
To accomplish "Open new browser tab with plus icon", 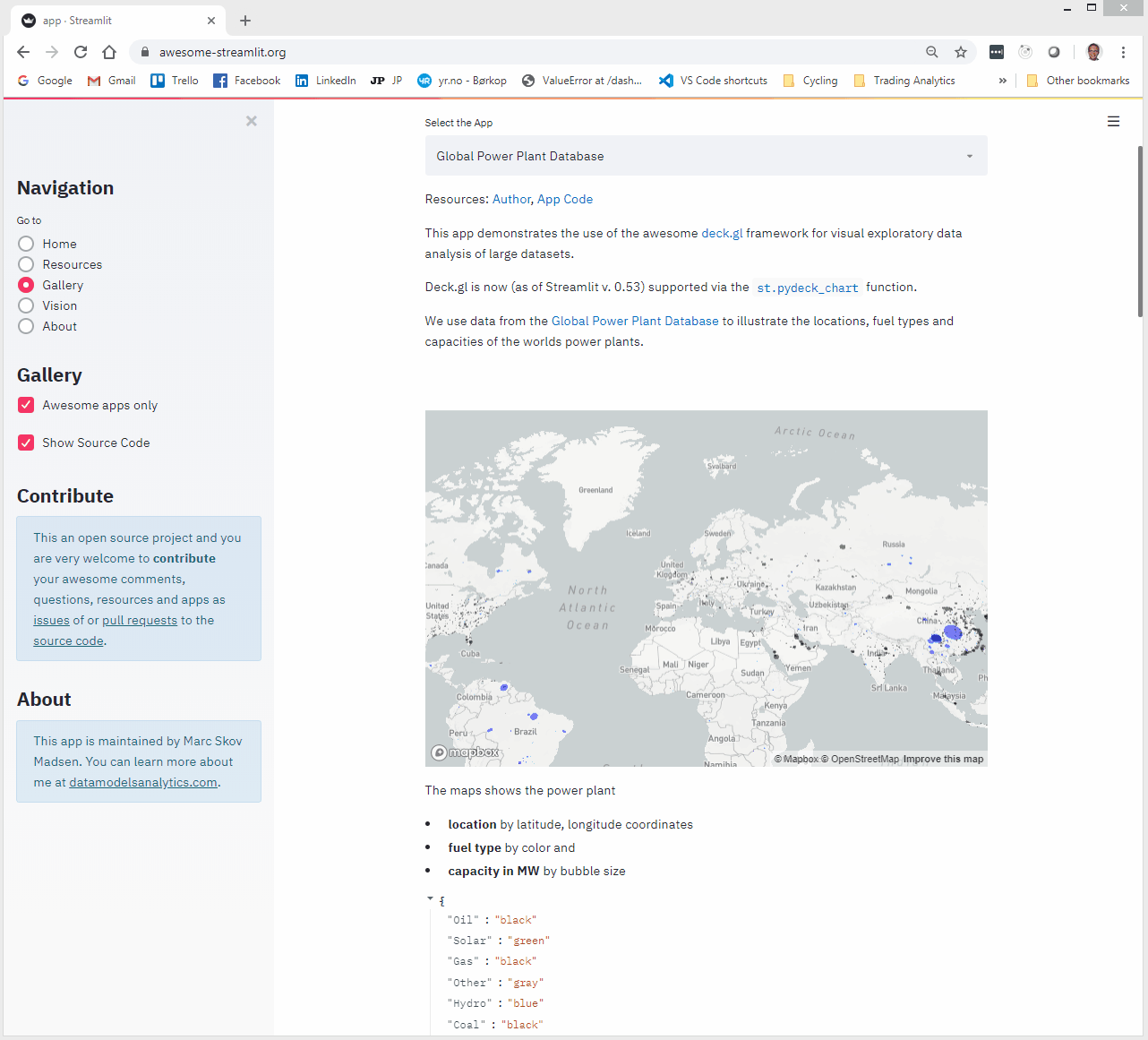I will coord(245,21).
